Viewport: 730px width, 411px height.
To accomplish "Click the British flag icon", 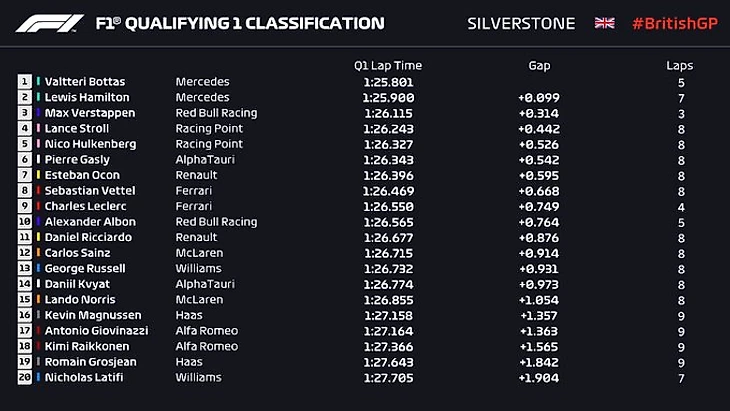I will (604, 23).
